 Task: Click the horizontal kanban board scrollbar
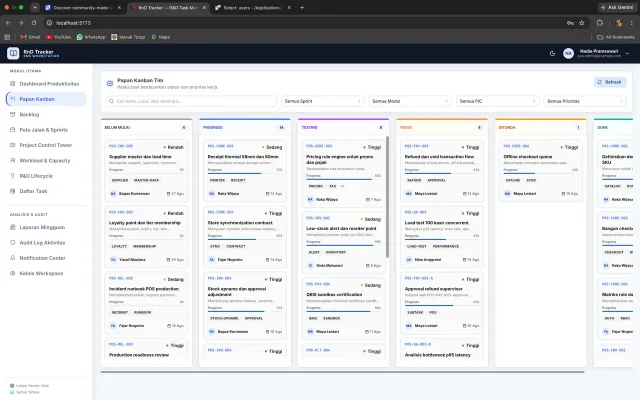(x=342, y=372)
